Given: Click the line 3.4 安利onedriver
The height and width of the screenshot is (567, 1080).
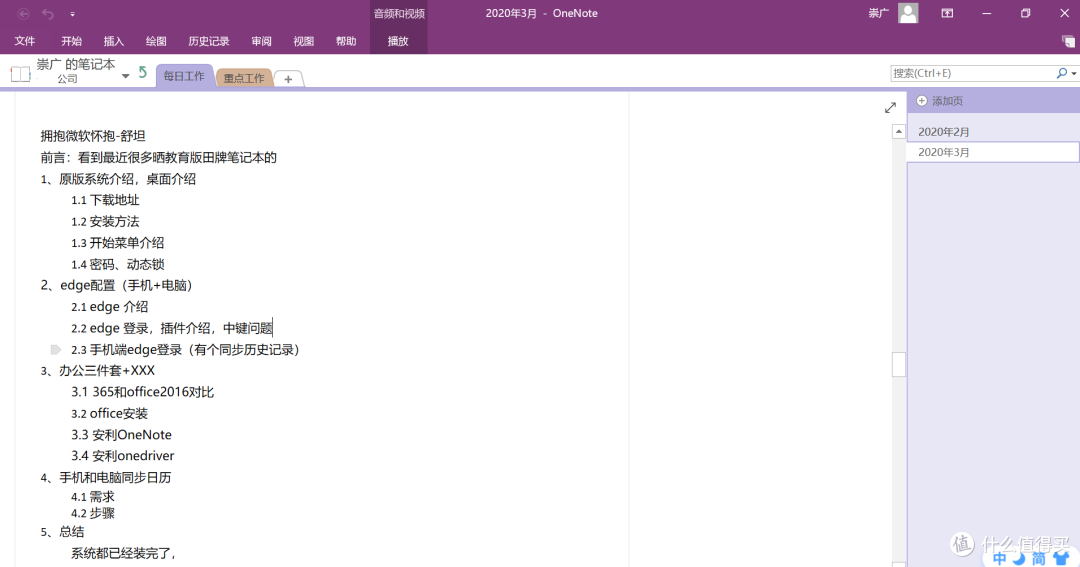Looking at the screenshot, I should (x=123, y=456).
